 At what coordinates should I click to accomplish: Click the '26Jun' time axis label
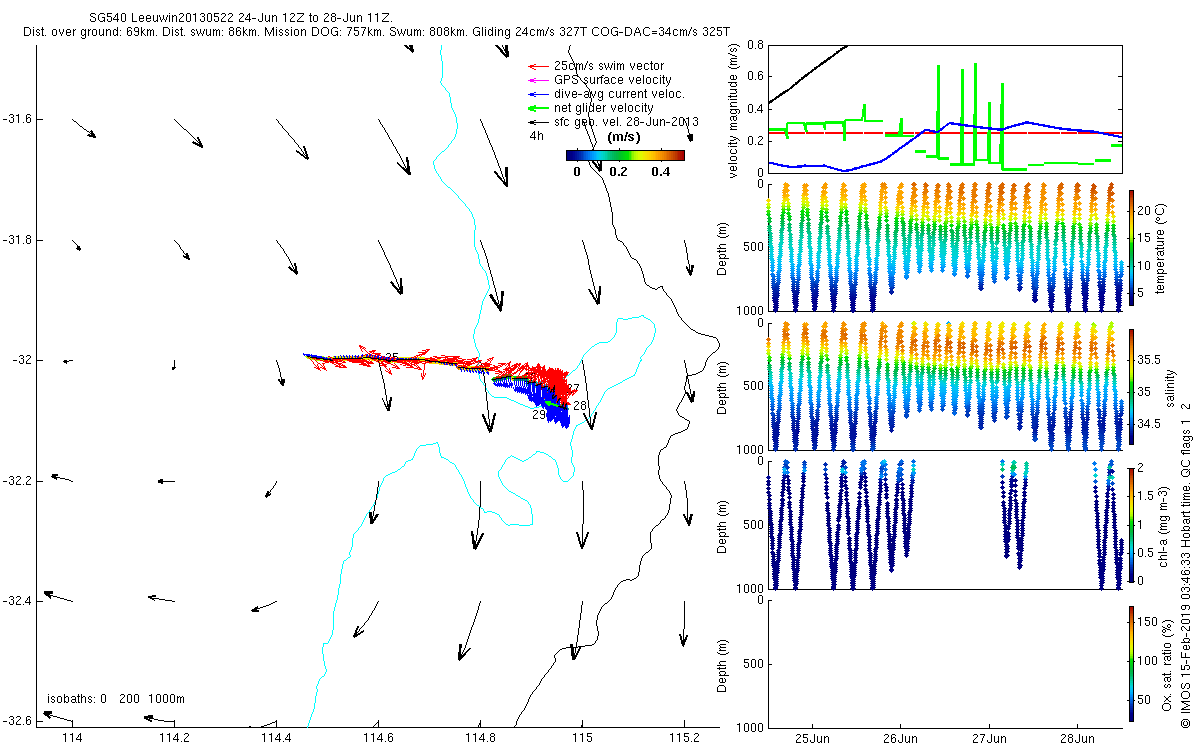(900, 739)
